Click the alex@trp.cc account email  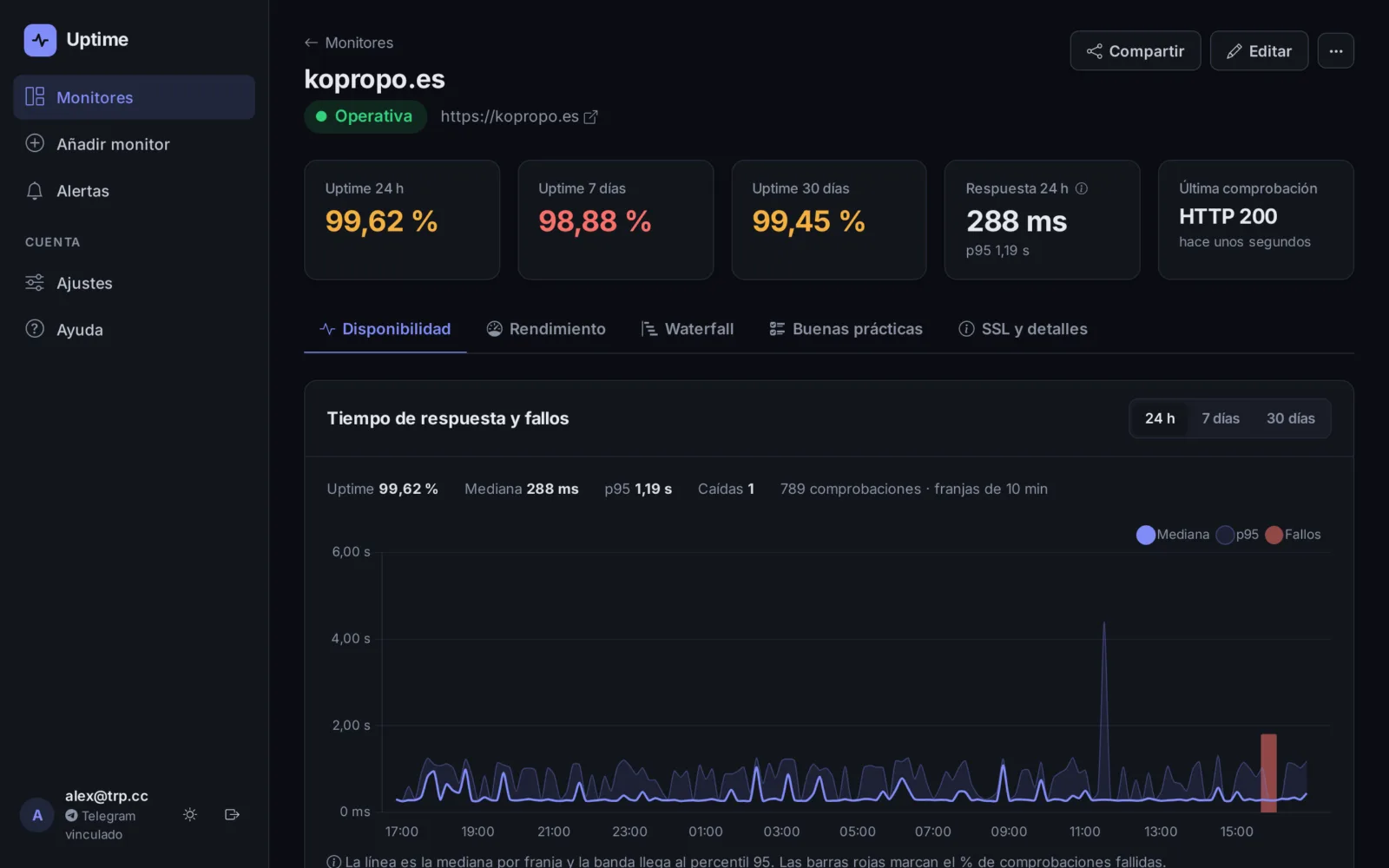click(x=107, y=796)
